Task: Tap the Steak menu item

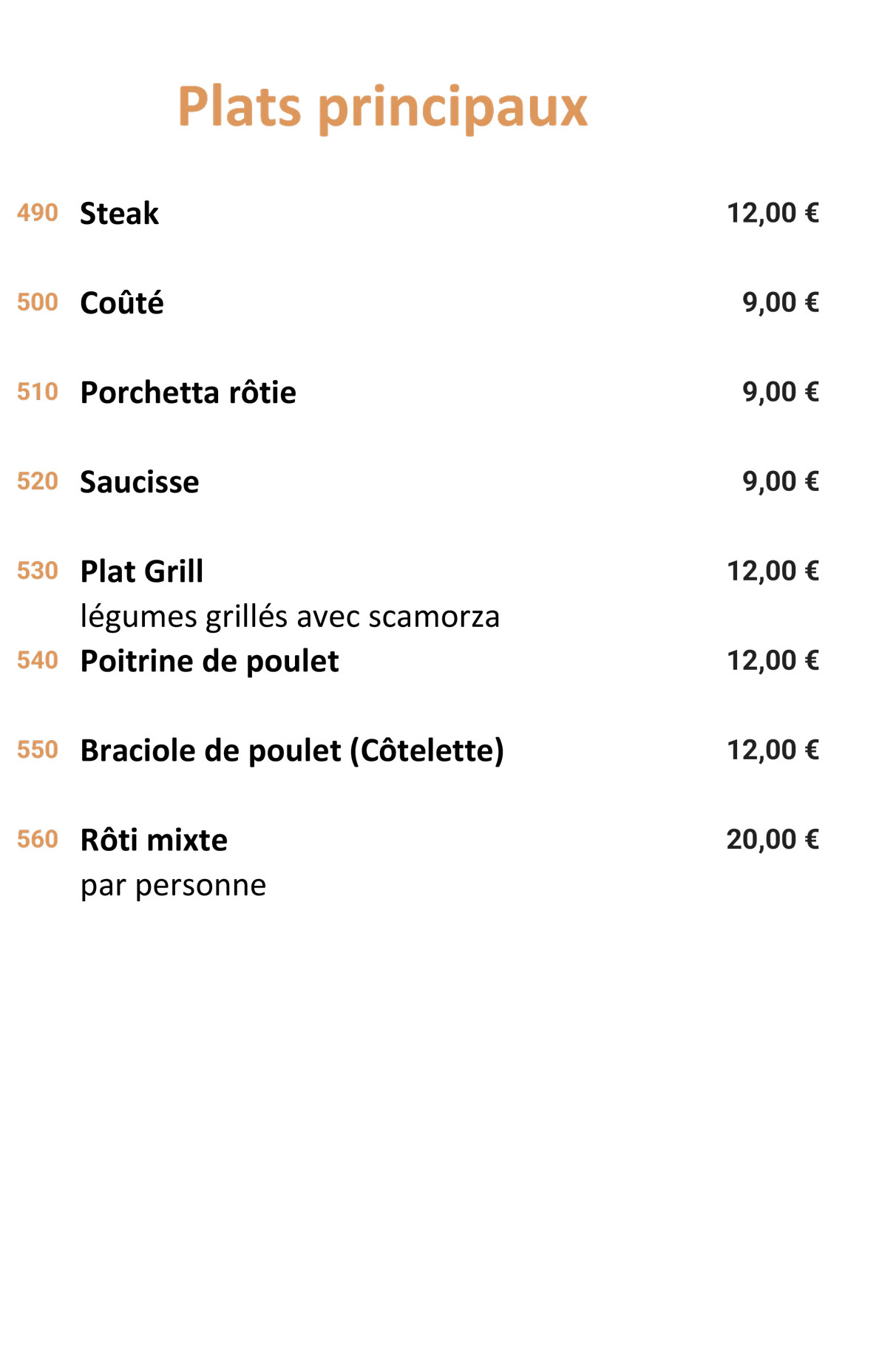Action: tap(119, 214)
